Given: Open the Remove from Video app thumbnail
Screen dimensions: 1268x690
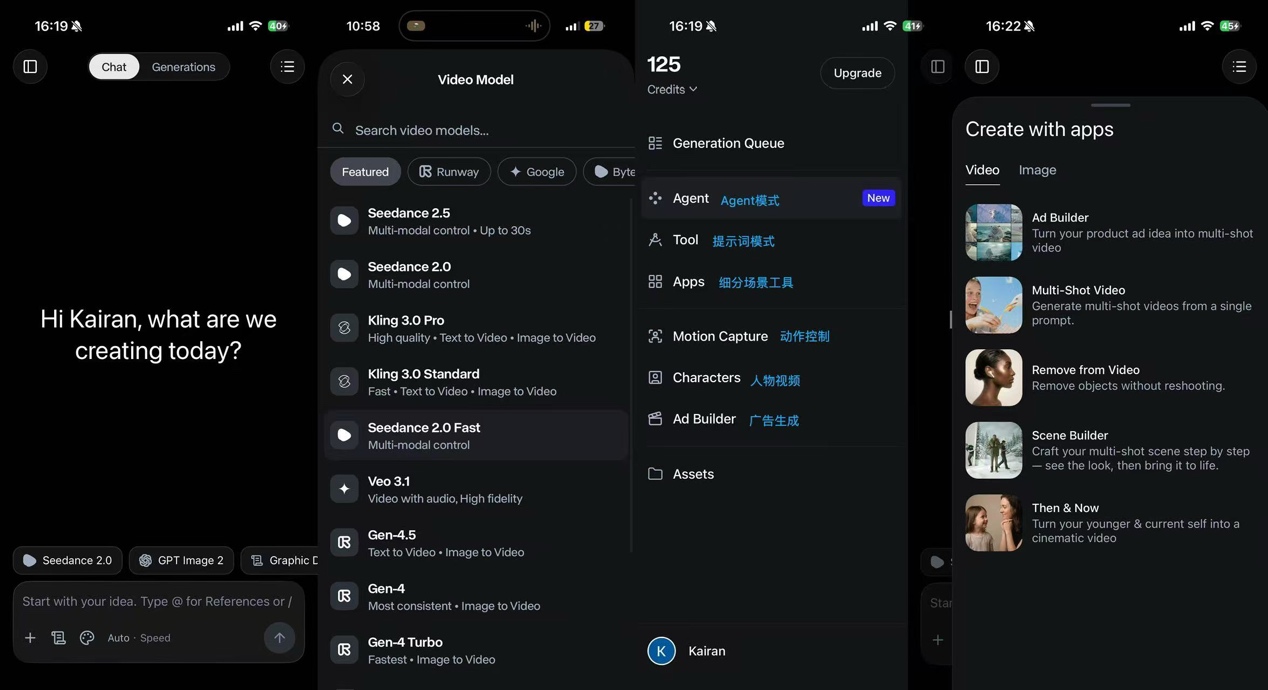Looking at the screenshot, I should [994, 377].
